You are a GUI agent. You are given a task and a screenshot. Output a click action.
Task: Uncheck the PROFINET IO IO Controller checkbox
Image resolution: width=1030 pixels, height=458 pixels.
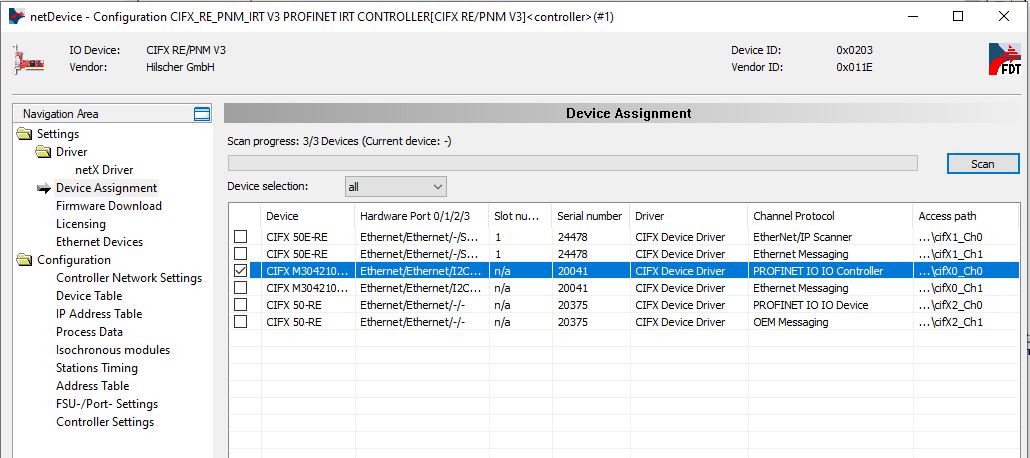pos(241,271)
